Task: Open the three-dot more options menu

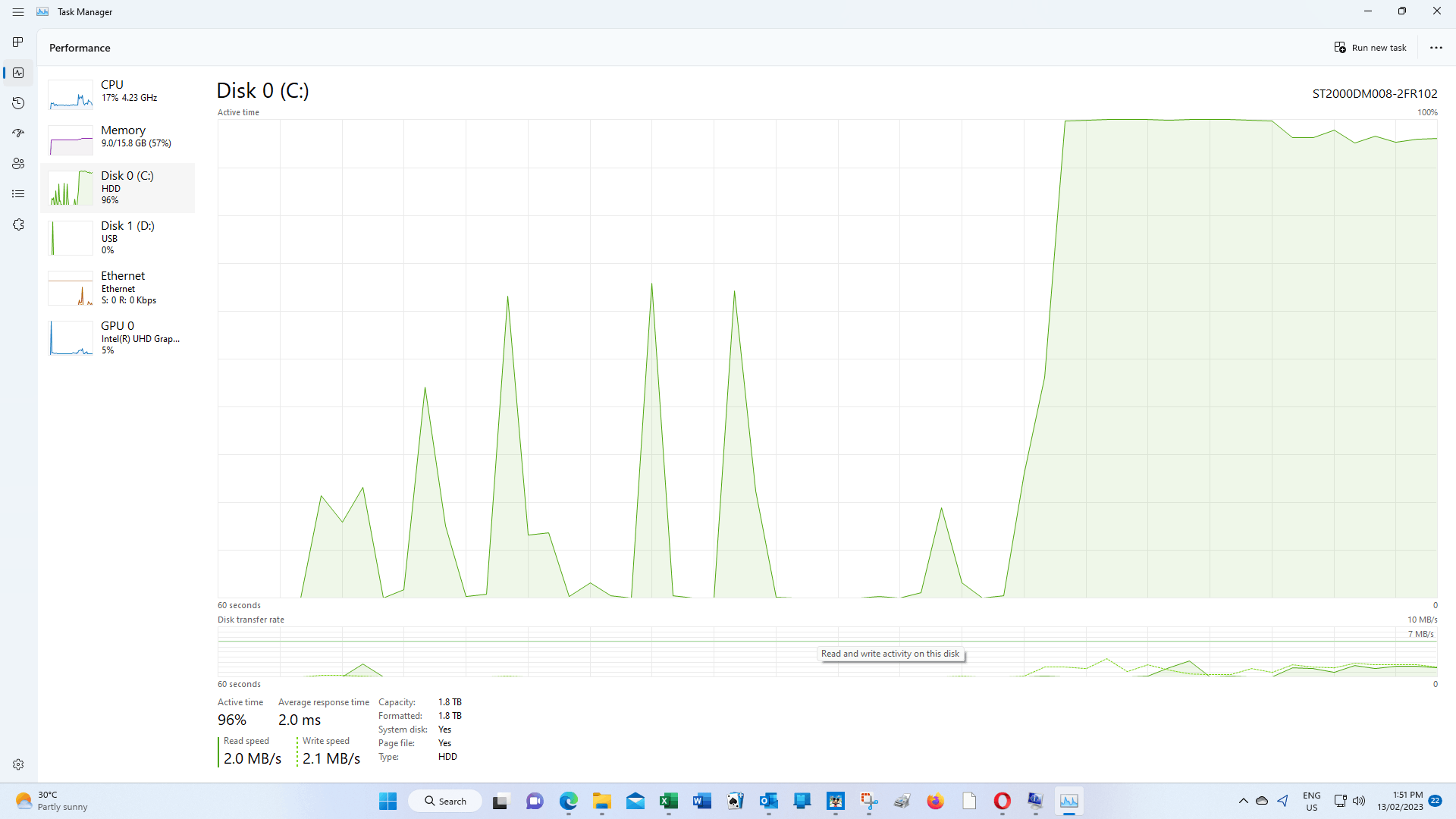Action: pos(1436,48)
